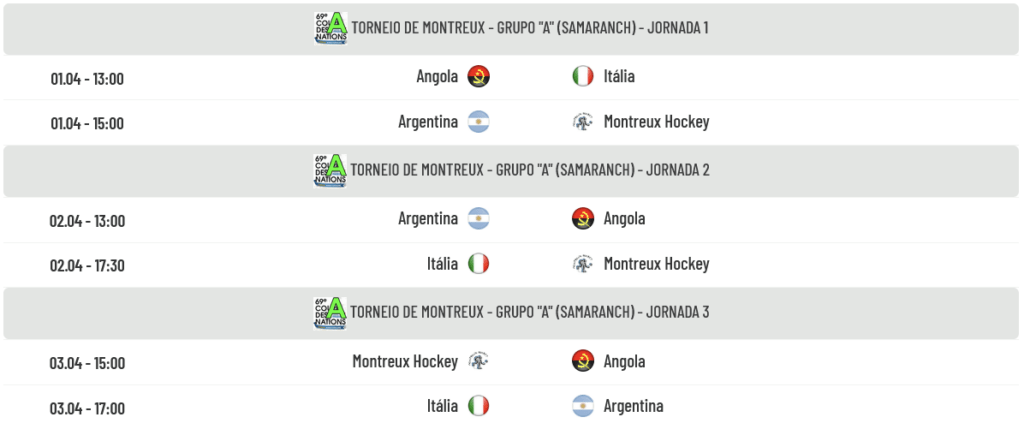The image size is (1024, 429).
Task: Click Argentina flag in 01.04 15:00 match
Action: [478, 122]
